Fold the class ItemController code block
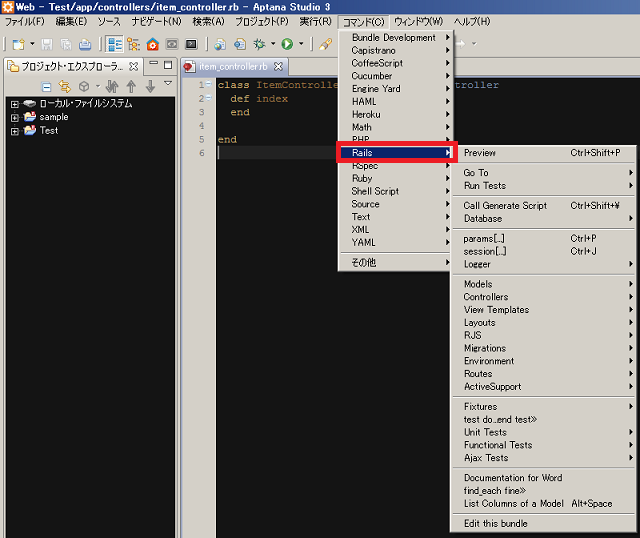This screenshot has height=538, width=640. (x=207, y=85)
